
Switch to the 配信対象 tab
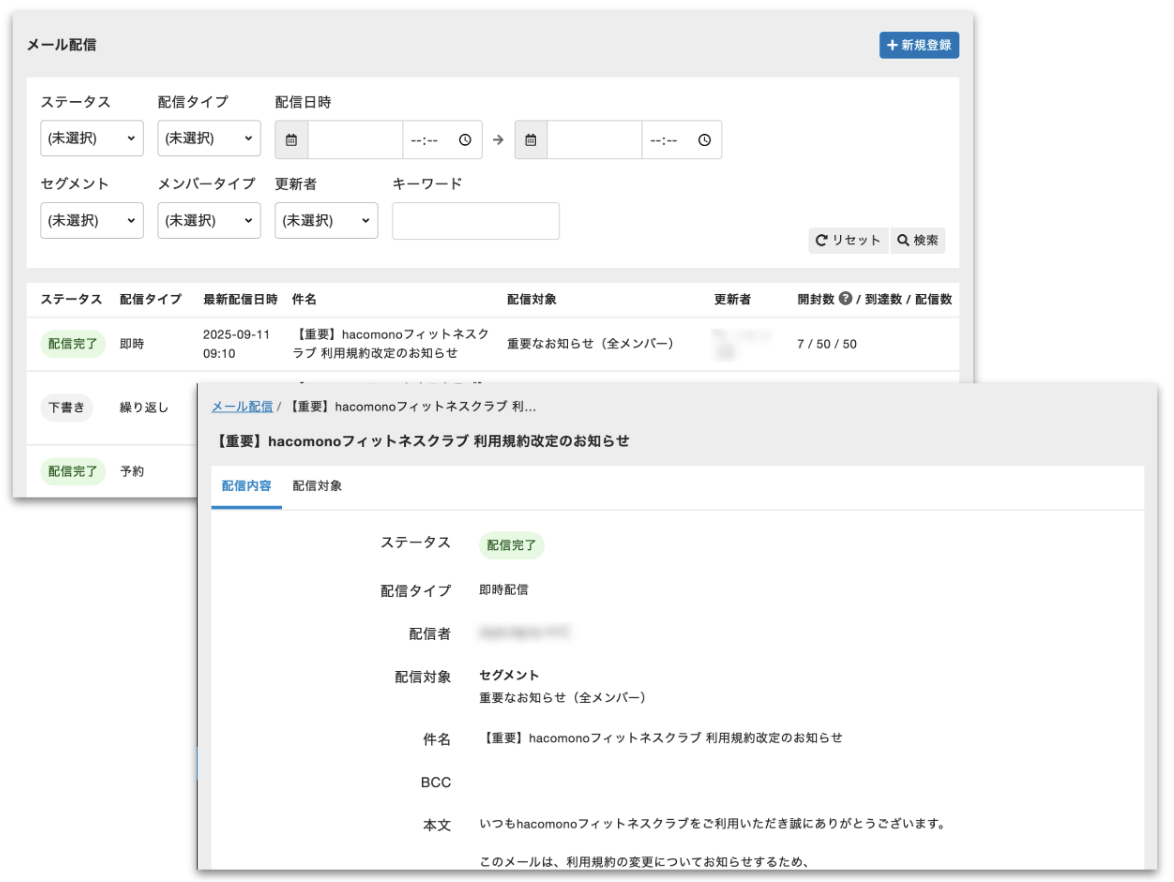coord(317,486)
